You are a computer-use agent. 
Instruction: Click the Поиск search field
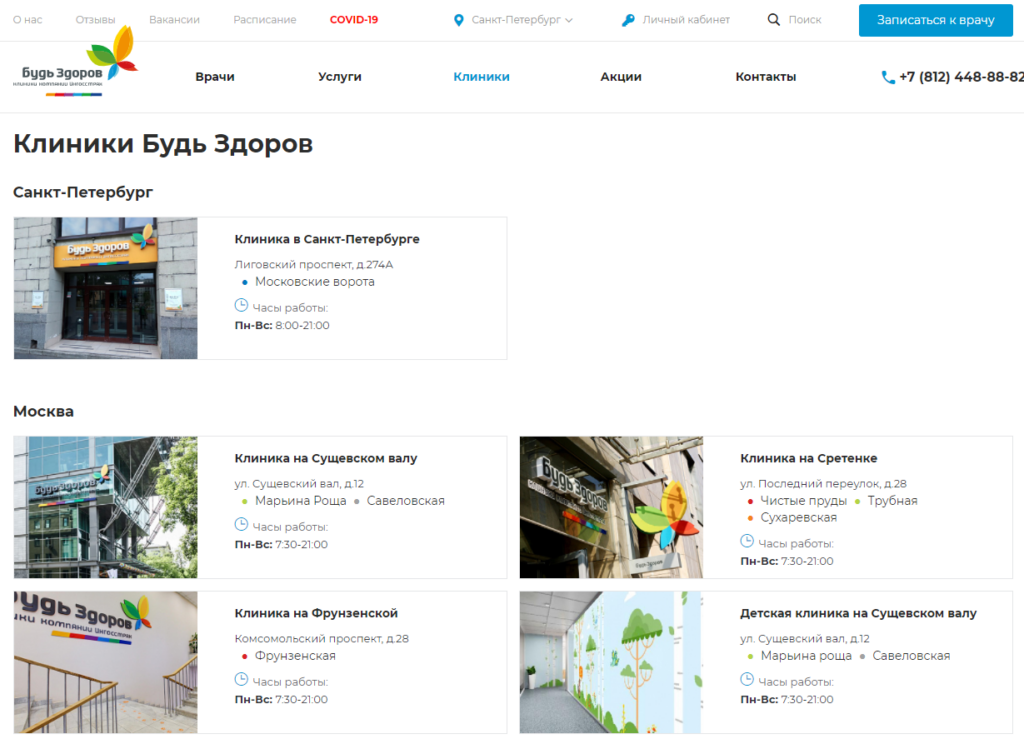pos(805,20)
